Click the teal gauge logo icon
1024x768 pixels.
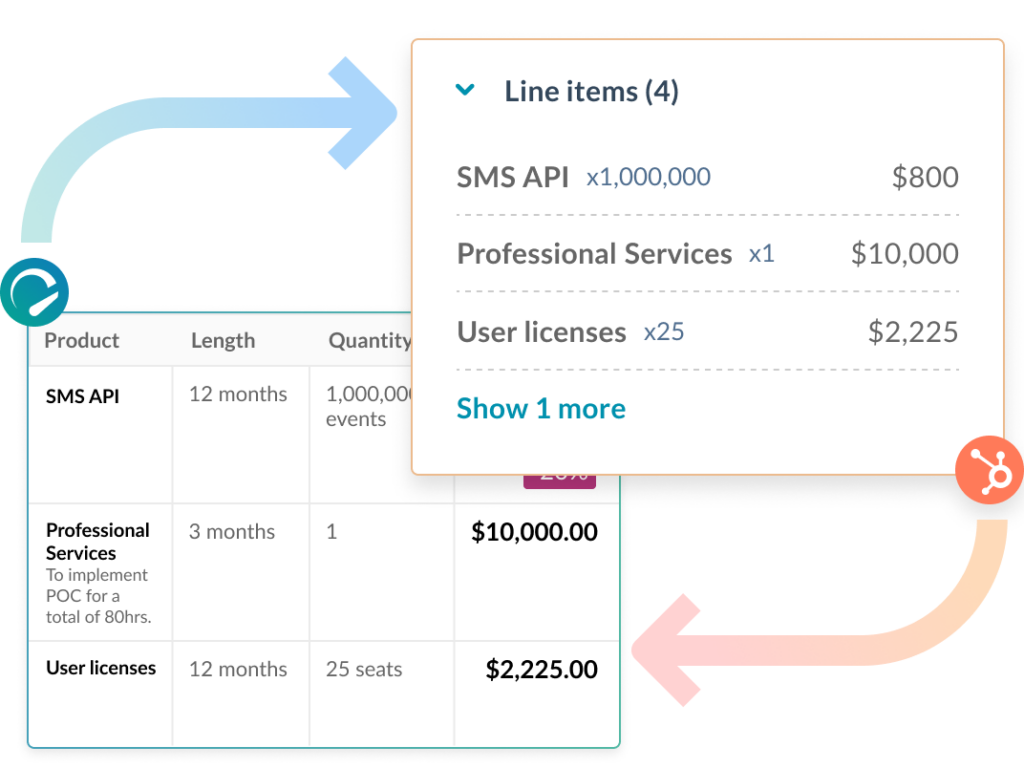coord(34,292)
